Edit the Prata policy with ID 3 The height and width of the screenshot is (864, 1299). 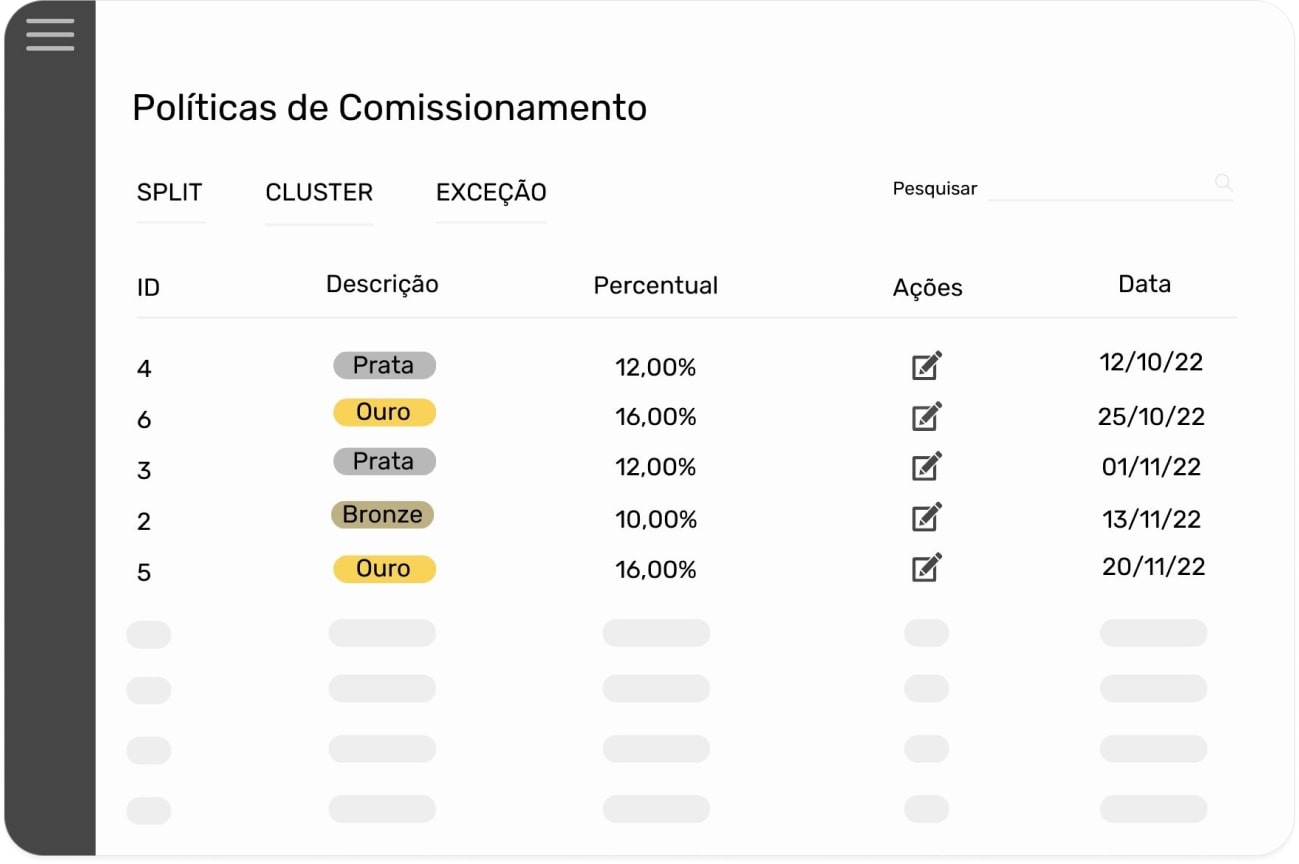(925, 466)
